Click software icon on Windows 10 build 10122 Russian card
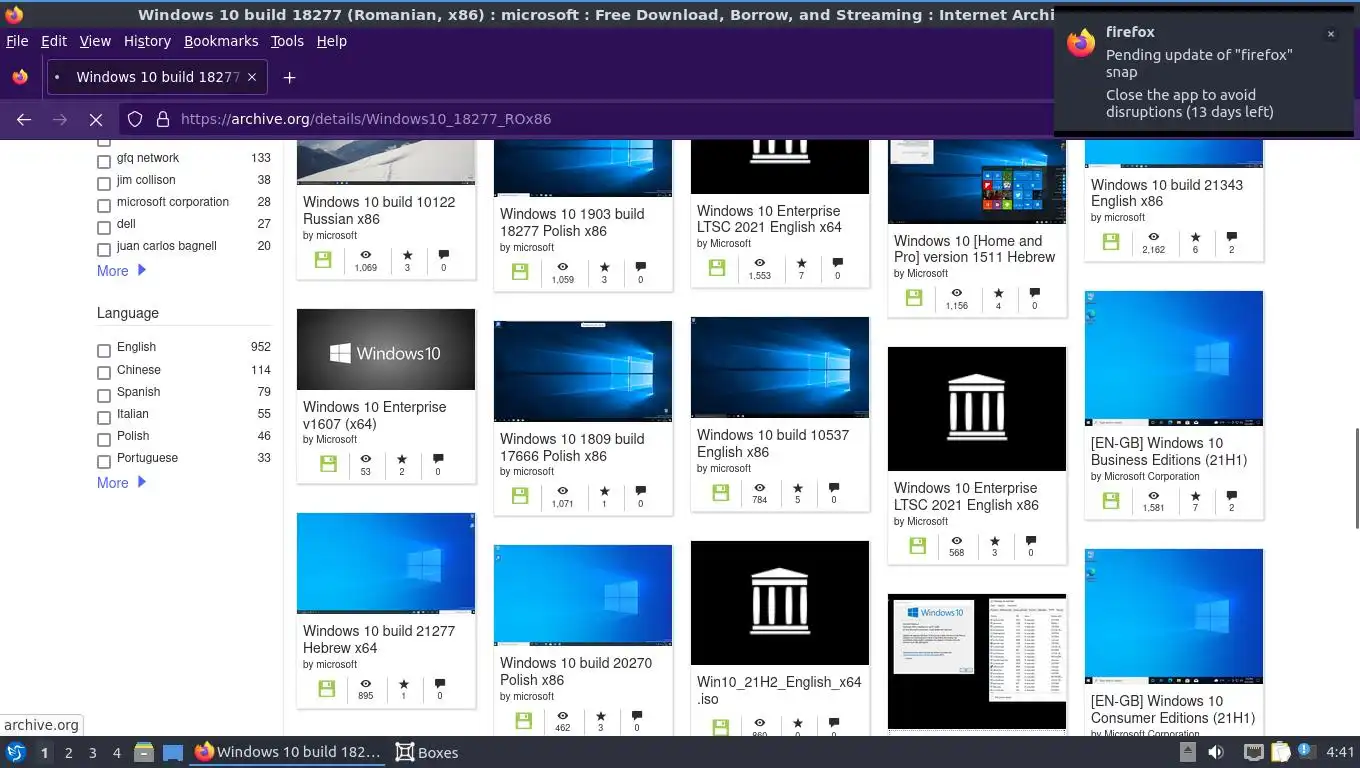This screenshot has width=1360, height=768. [x=323, y=260]
